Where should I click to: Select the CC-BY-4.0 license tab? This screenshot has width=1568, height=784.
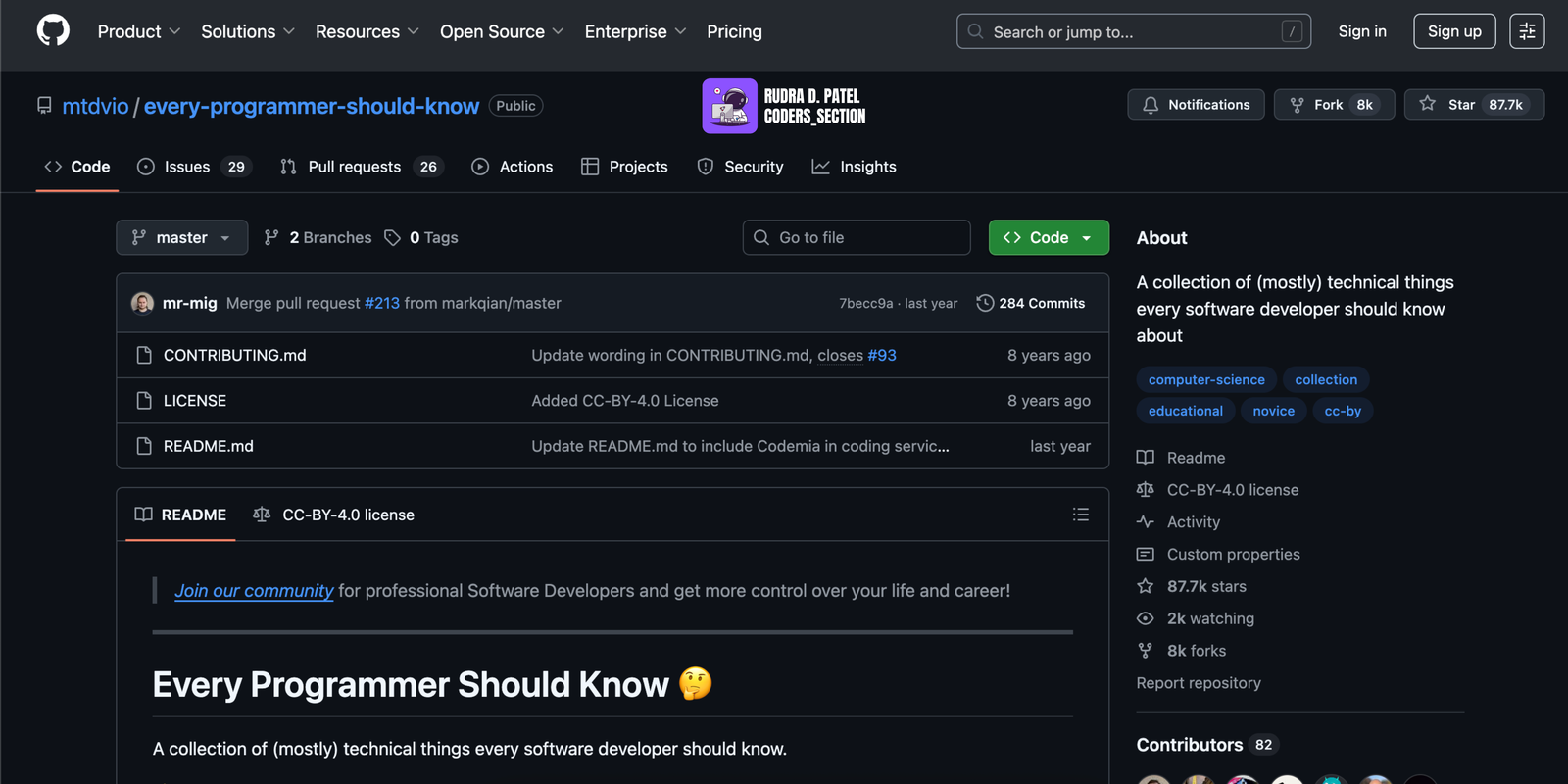(x=334, y=514)
